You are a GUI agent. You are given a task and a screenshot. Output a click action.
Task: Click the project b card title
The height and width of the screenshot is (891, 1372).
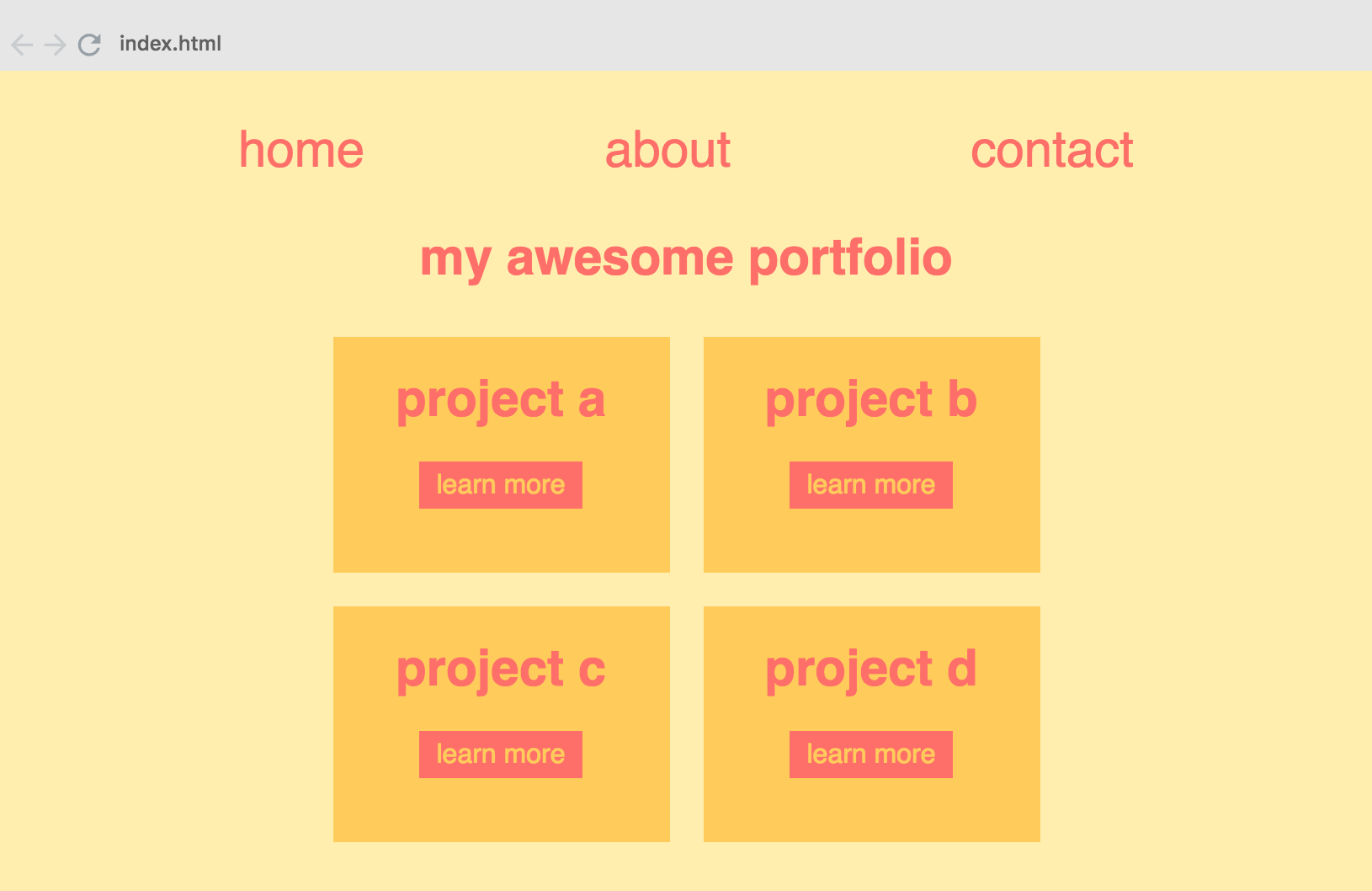pos(871,400)
